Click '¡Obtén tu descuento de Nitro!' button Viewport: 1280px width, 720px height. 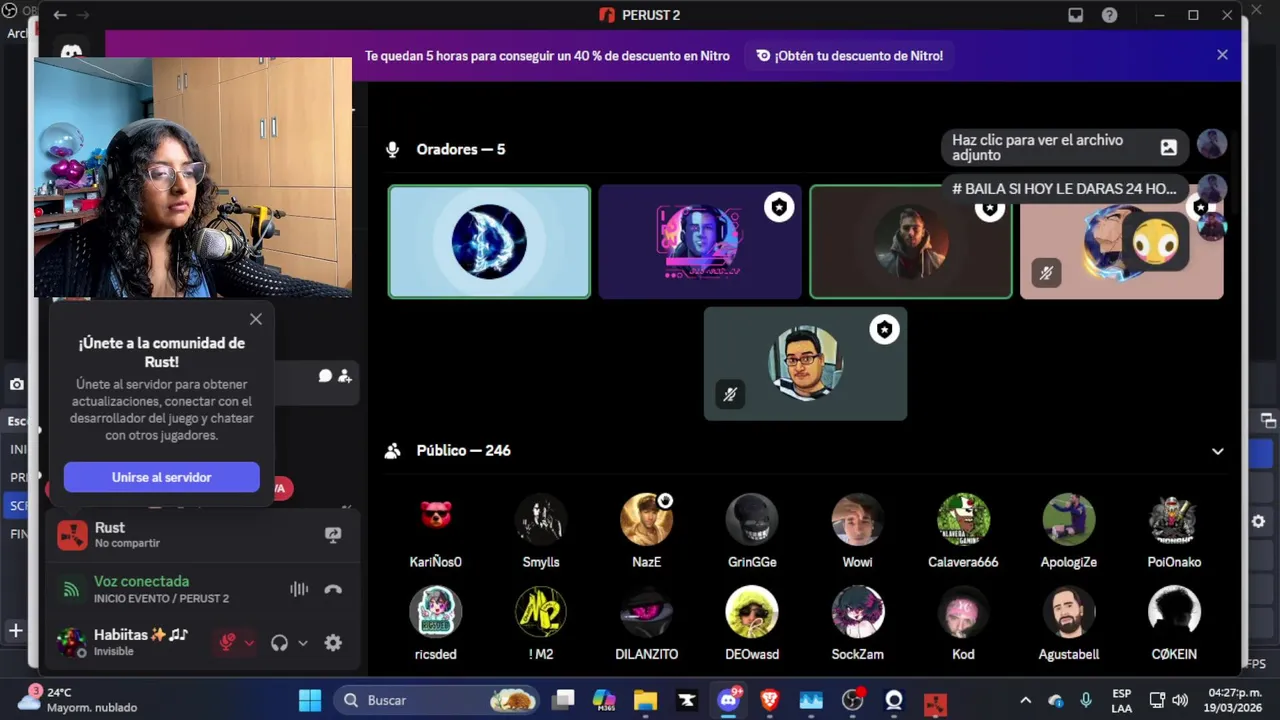(849, 56)
